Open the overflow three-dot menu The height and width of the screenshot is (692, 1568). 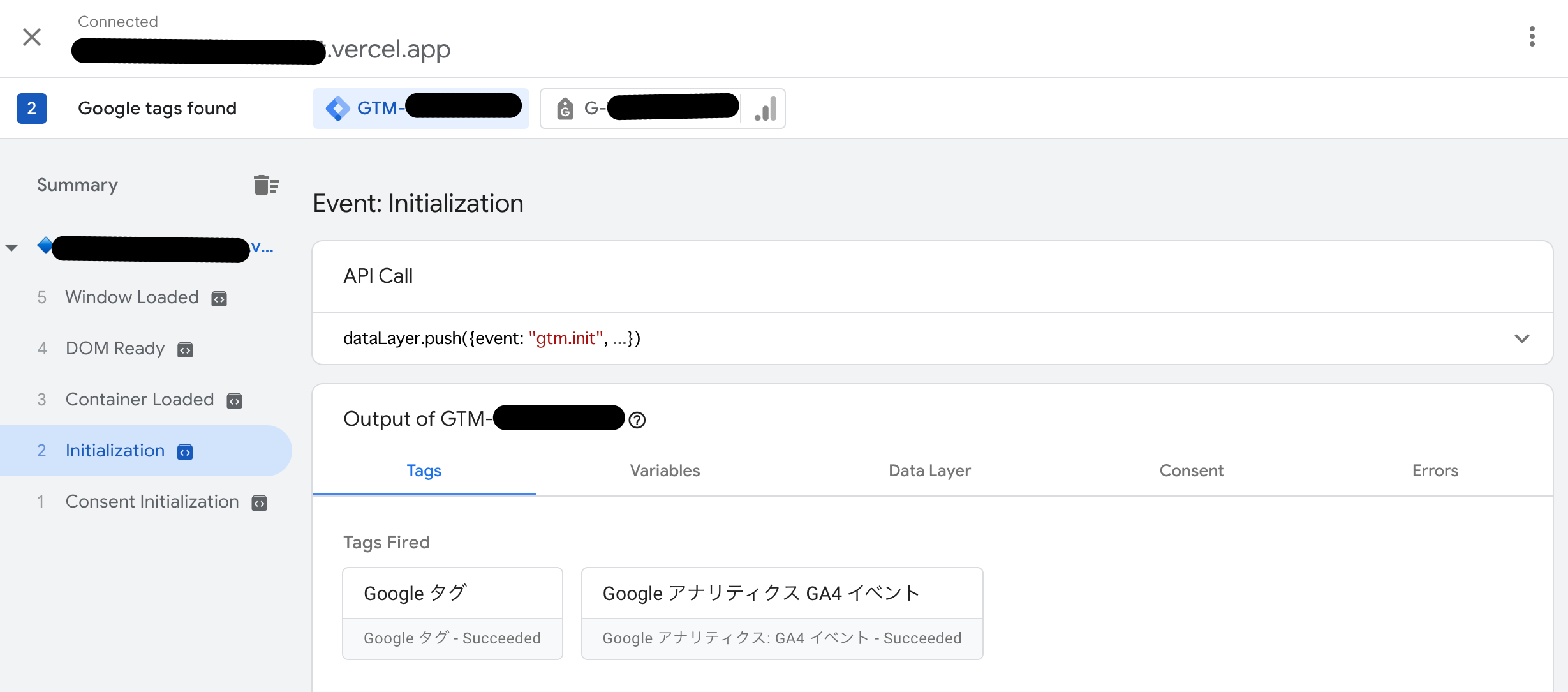tap(1531, 37)
